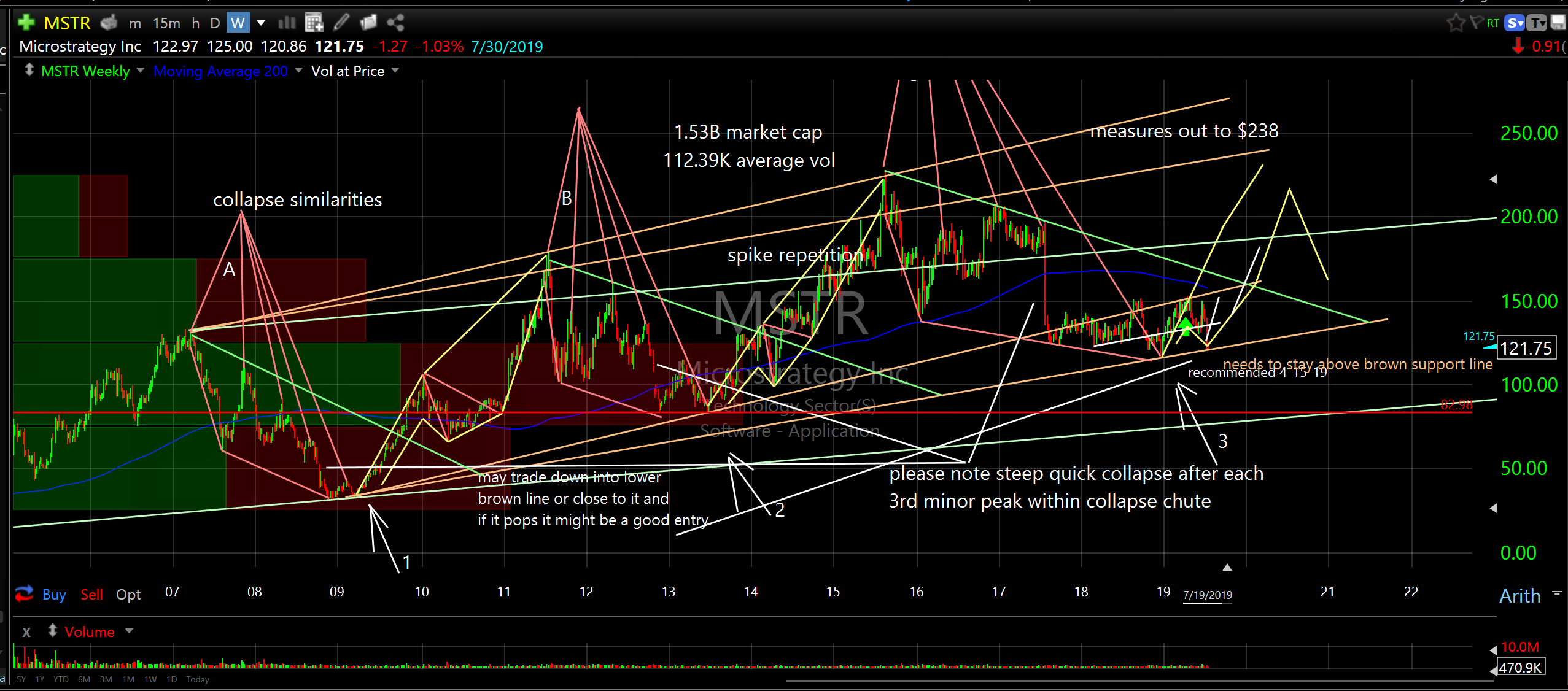This screenshot has width=1568, height=691.
Task: Switch to the daily D timeframe
Action: click(x=215, y=23)
